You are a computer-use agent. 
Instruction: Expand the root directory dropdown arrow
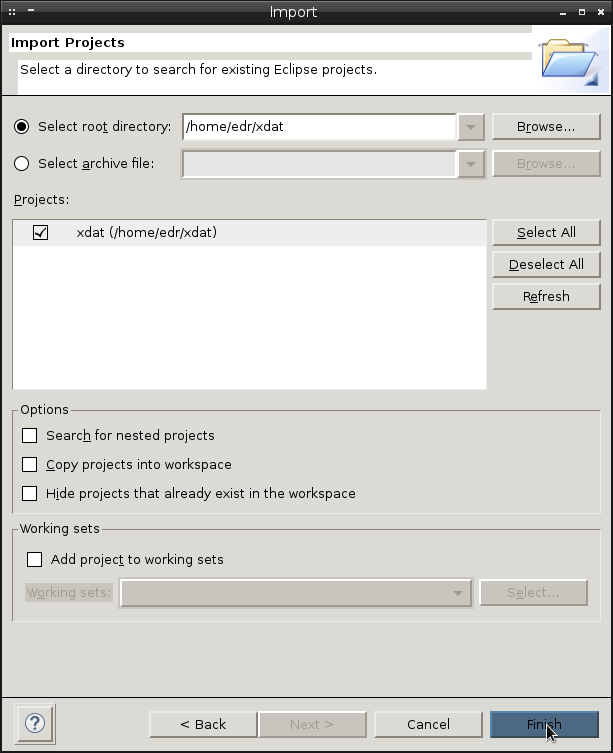(471, 127)
